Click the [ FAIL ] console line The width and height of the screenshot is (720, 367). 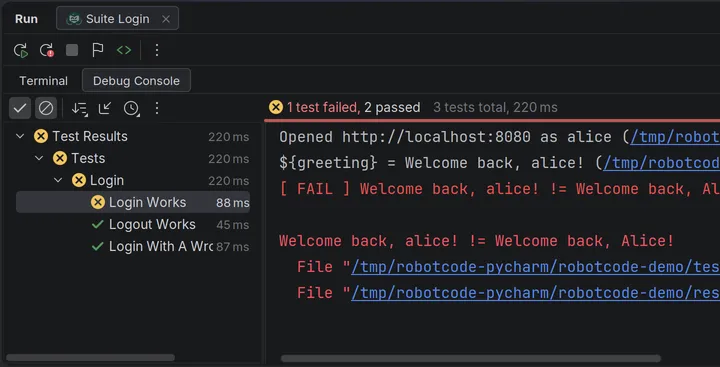click(500, 189)
